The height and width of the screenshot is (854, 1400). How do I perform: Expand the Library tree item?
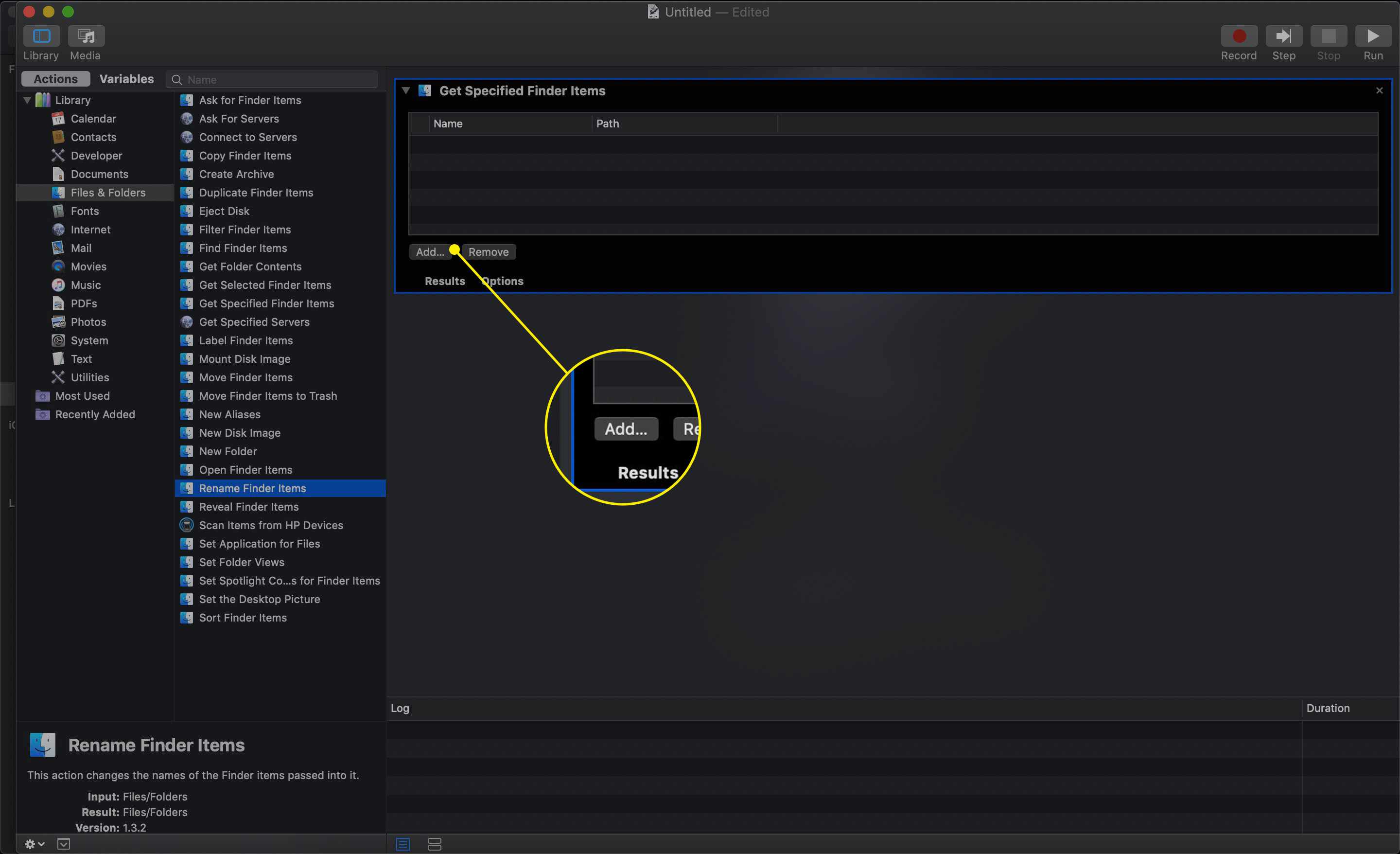coord(28,100)
